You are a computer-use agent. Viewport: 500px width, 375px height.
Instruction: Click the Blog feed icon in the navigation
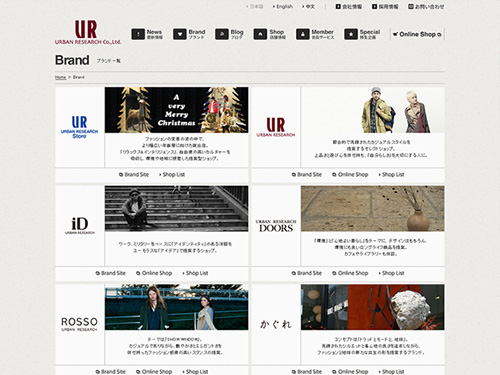point(222,34)
